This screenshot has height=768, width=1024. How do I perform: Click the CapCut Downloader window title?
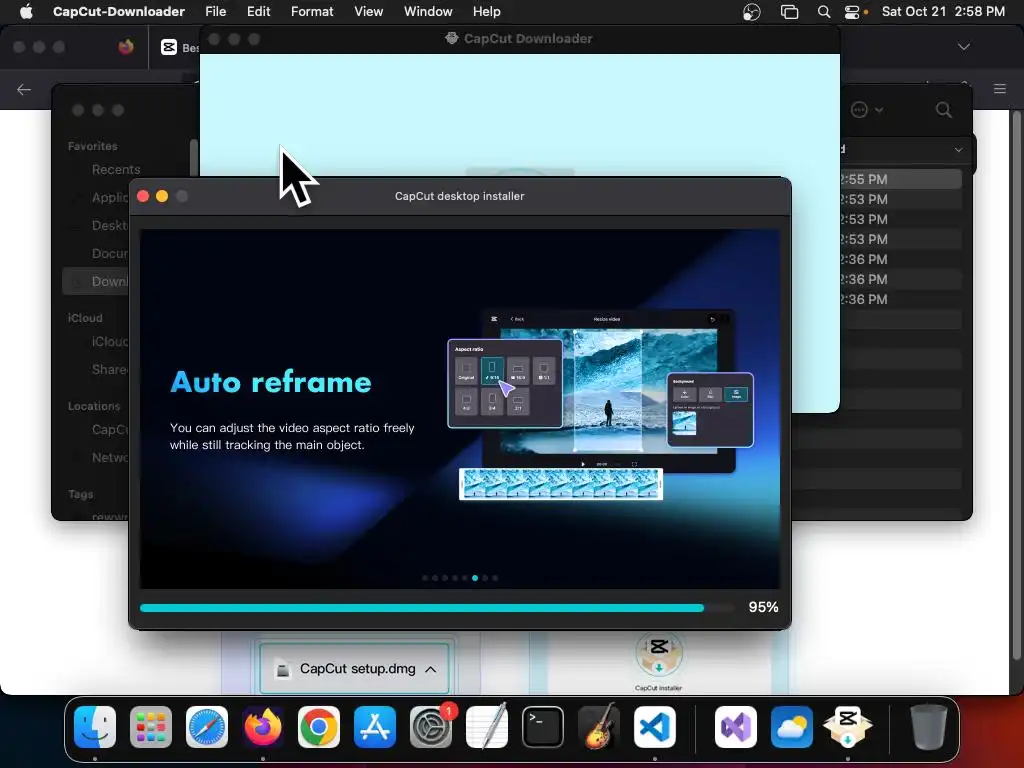click(528, 39)
